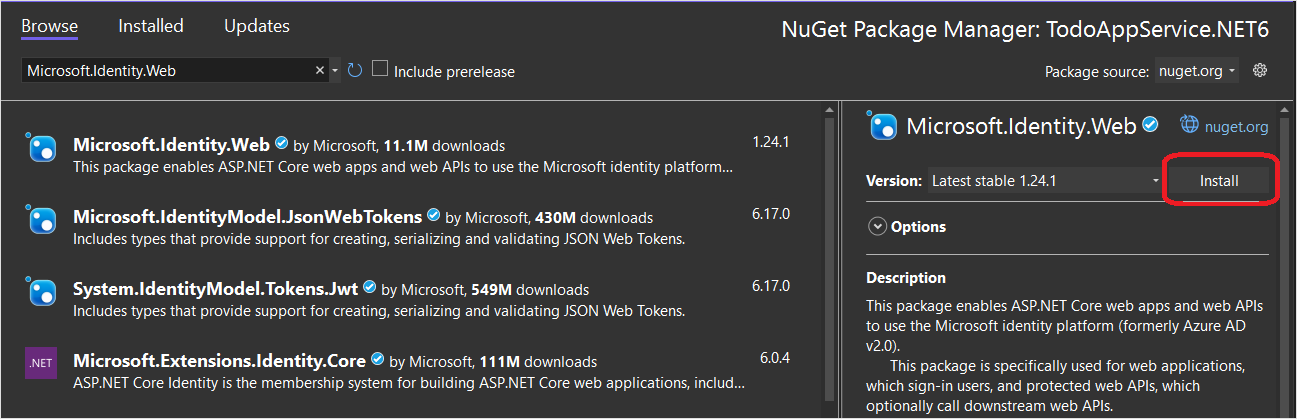Click the verified badge in the details pane header

[1151, 125]
